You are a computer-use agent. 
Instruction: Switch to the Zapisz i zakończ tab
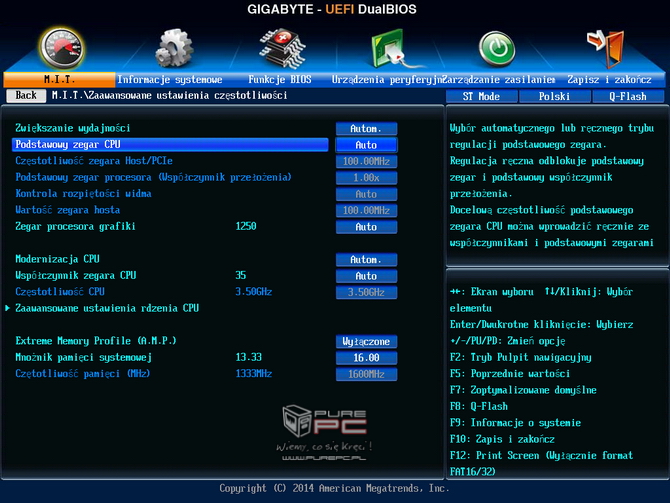(609, 79)
